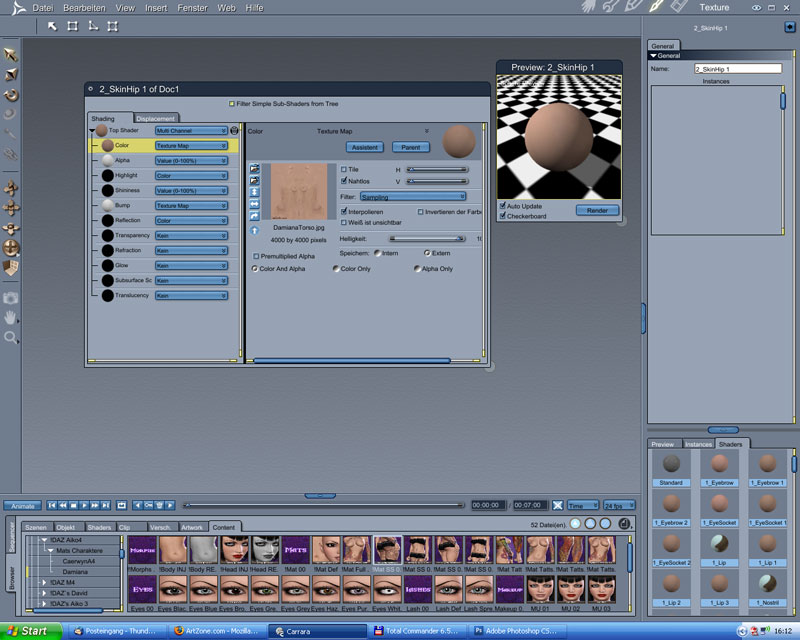This screenshot has width=800, height=640.
Task: Click the flip horizontal arrows icon
Action: (x=254, y=204)
